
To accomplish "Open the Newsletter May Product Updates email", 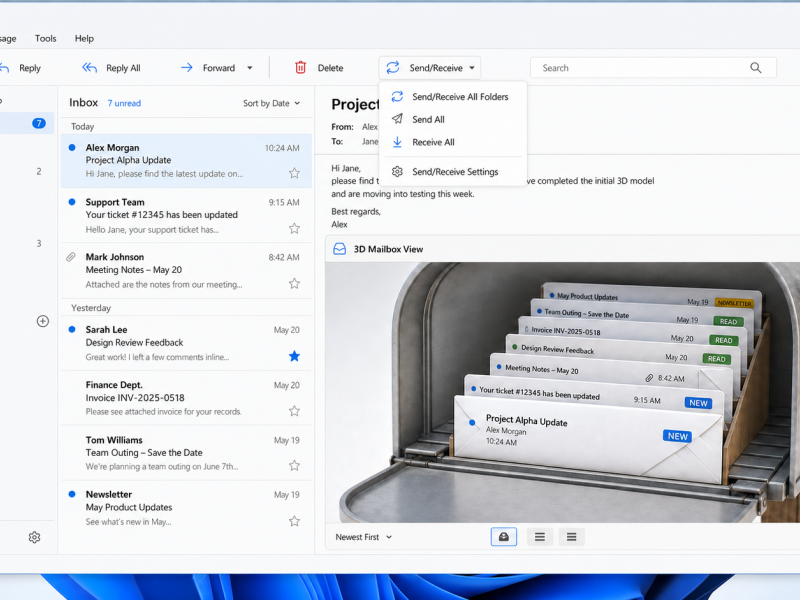I will [x=186, y=508].
